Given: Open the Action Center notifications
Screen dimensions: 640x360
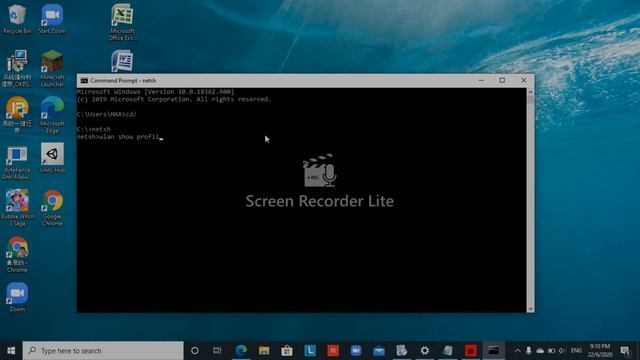Looking at the screenshot, I should [625, 351].
